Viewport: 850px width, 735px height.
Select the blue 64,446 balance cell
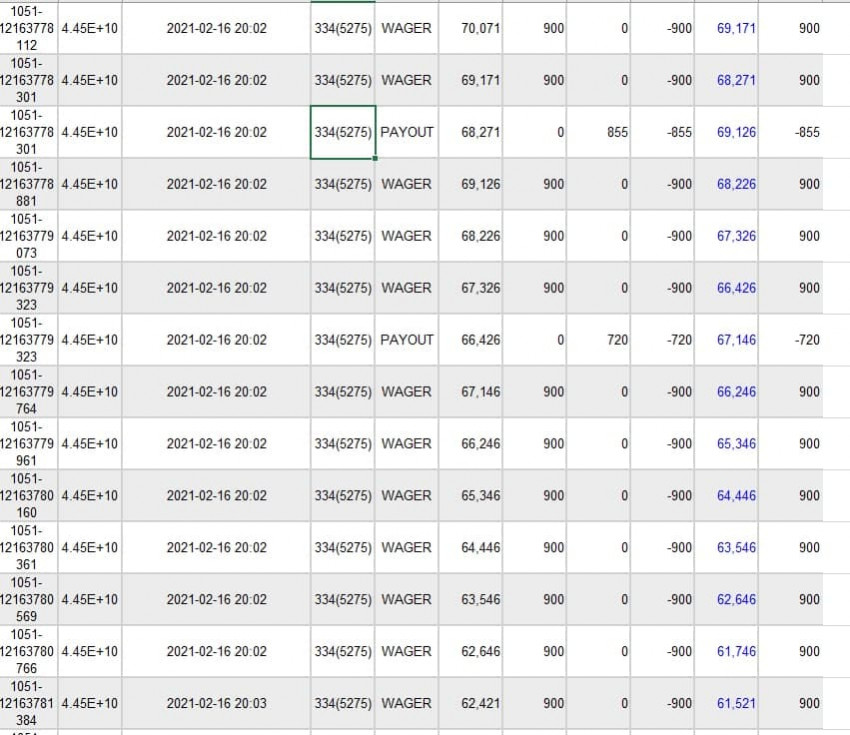(x=726, y=495)
